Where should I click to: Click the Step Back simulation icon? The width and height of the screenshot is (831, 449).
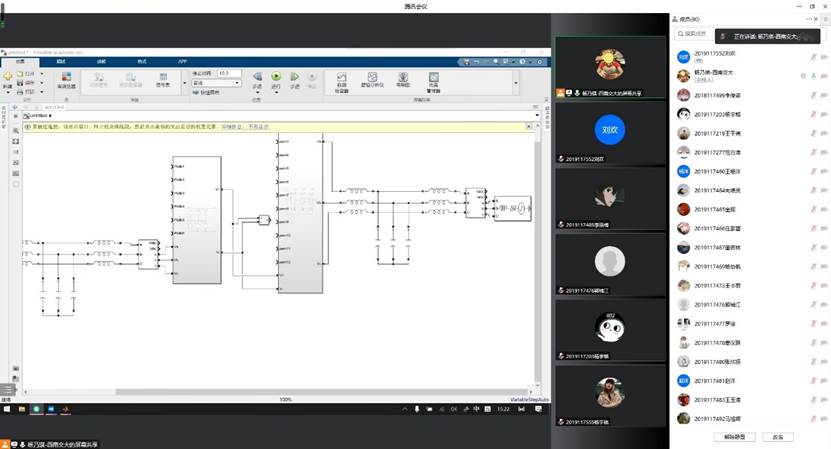tap(256, 77)
